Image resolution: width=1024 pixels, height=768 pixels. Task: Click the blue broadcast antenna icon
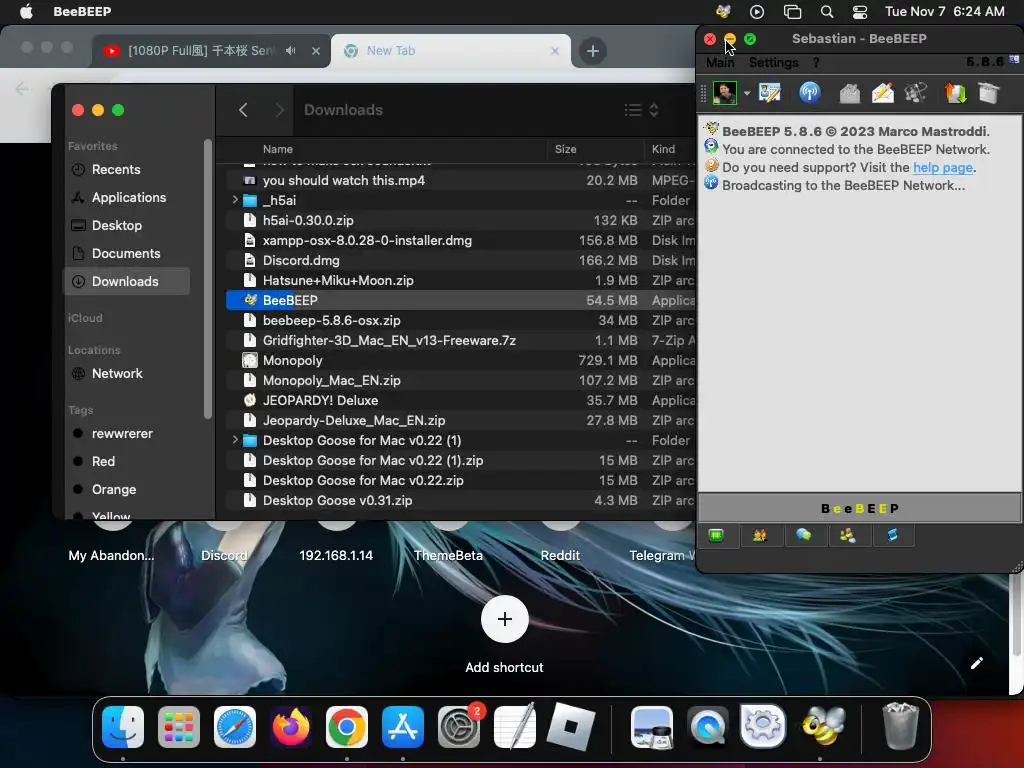point(810,93)
